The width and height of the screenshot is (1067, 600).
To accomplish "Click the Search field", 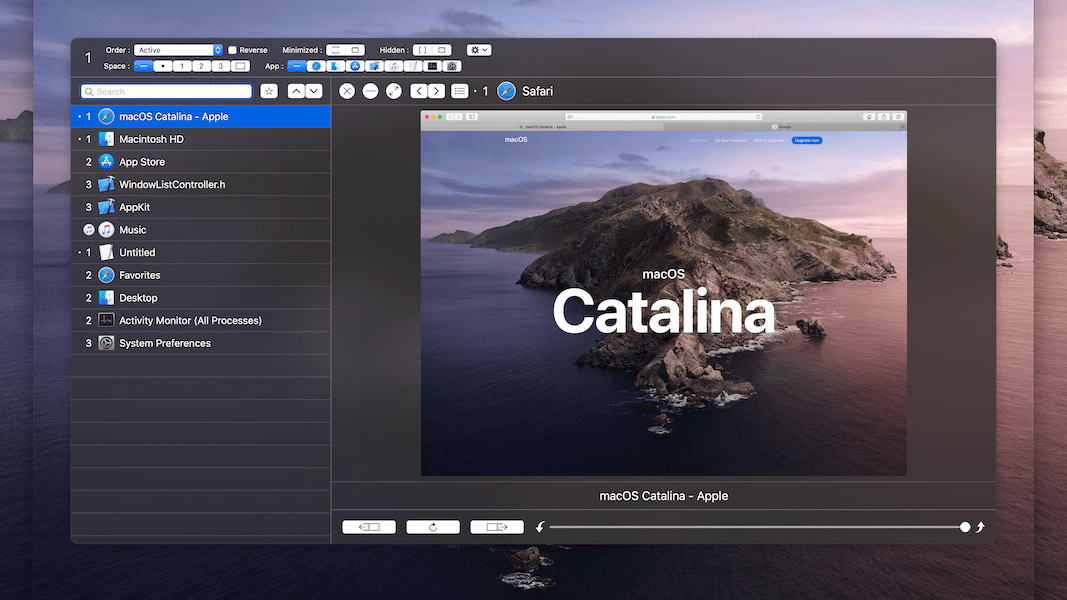I will [x=166, y=91].
